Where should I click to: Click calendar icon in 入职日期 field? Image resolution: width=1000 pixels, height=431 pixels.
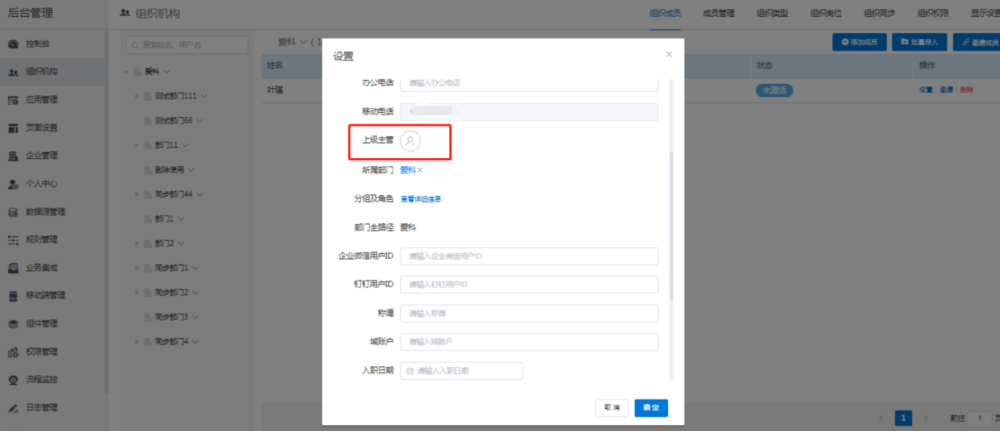[x=409, y=371]
